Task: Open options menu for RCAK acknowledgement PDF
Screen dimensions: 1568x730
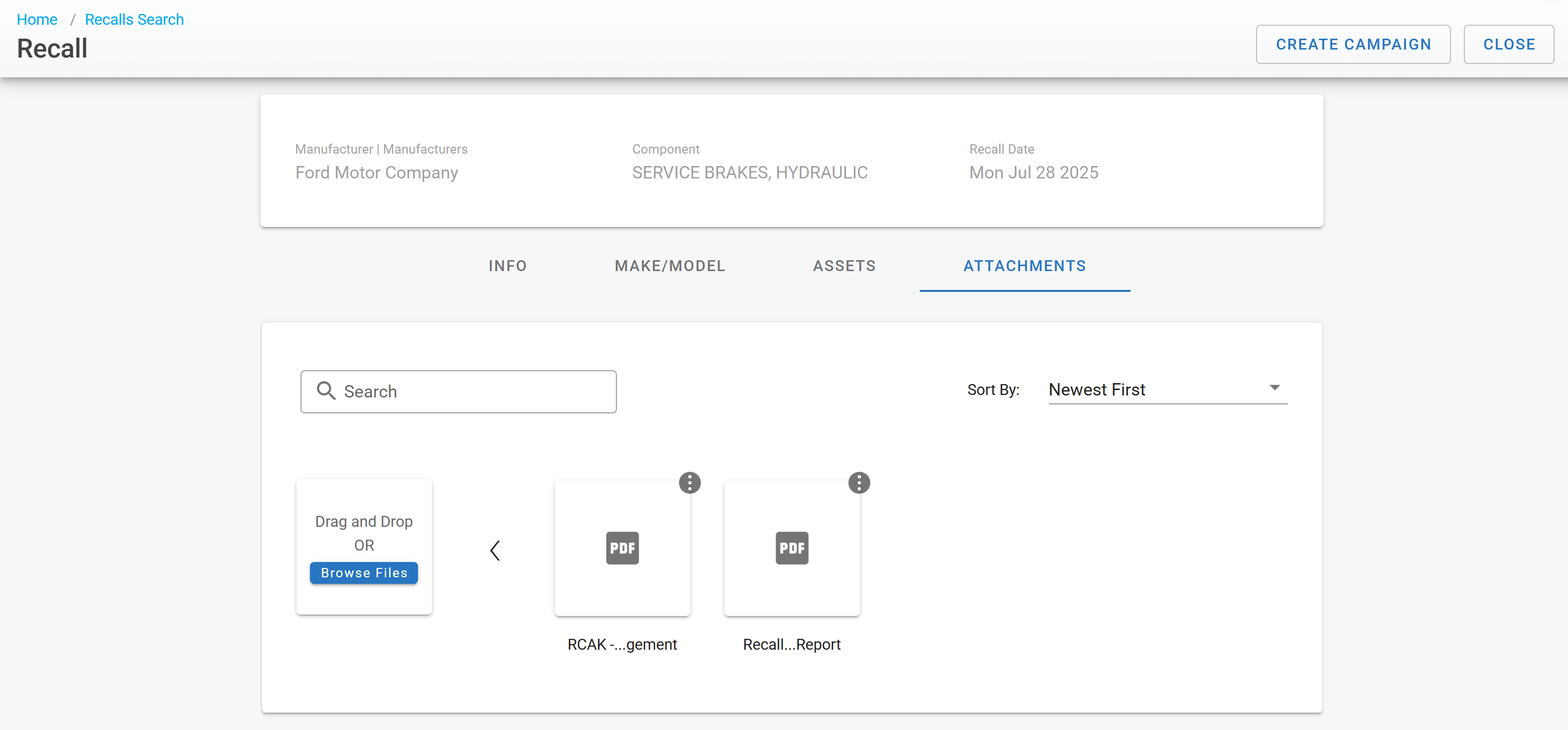Action: coord(690,483)
